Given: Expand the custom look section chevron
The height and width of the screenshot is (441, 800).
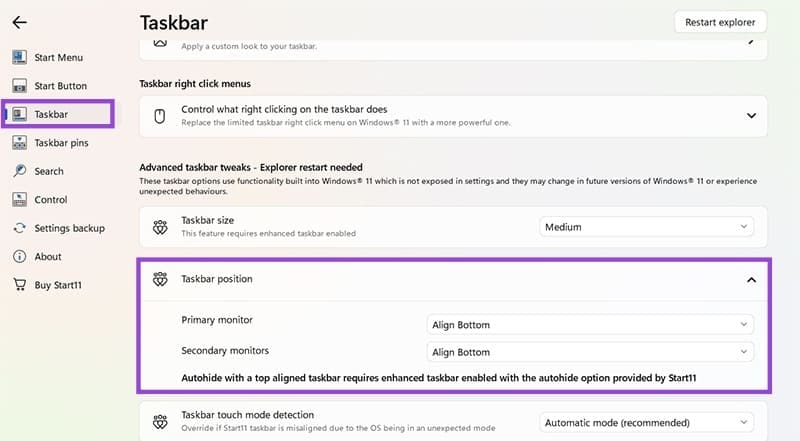Looking at the screenshot, I should (x=752, y=44).
